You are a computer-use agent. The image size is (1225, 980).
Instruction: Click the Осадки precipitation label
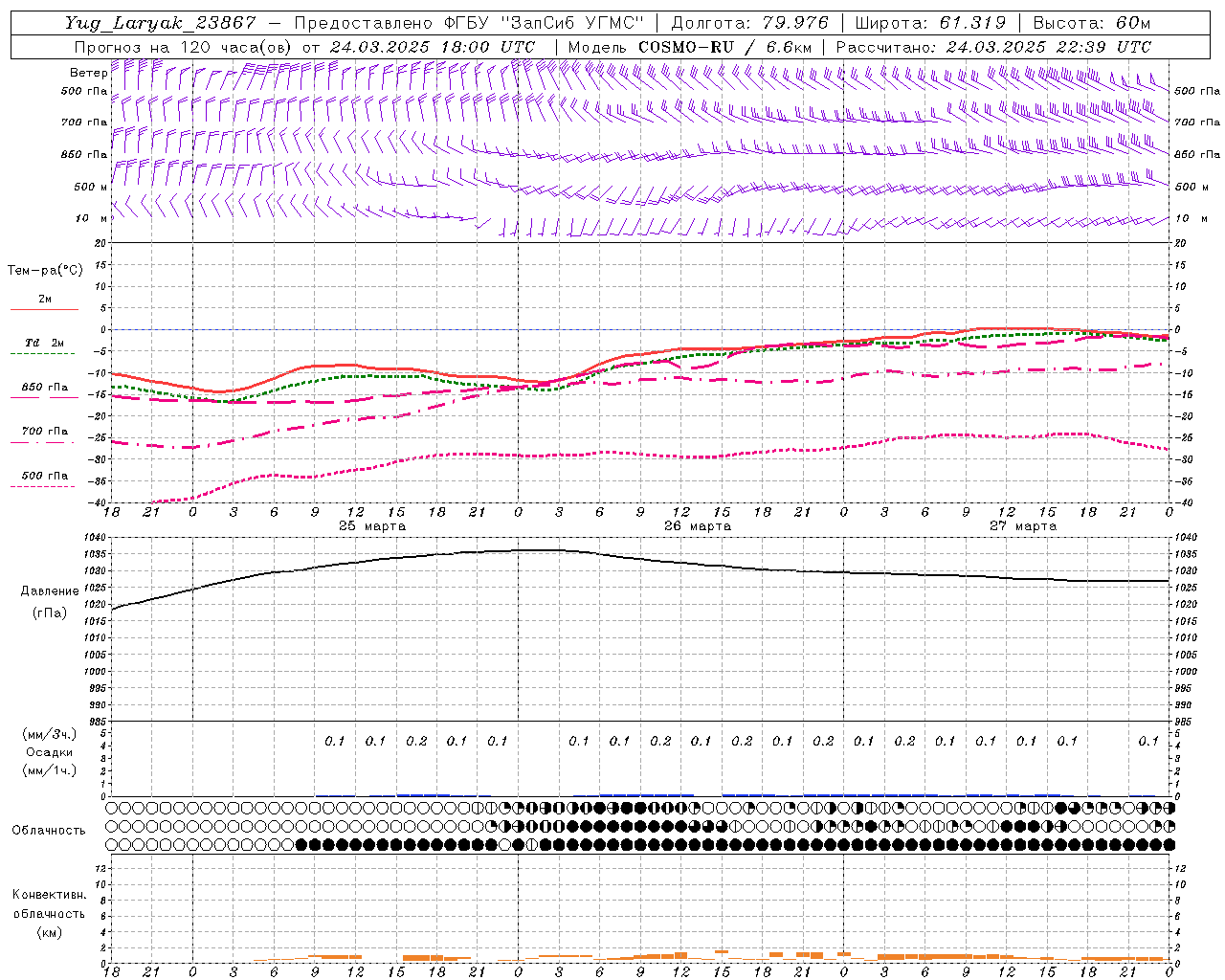pyautogui.click(x=50, y=752)
